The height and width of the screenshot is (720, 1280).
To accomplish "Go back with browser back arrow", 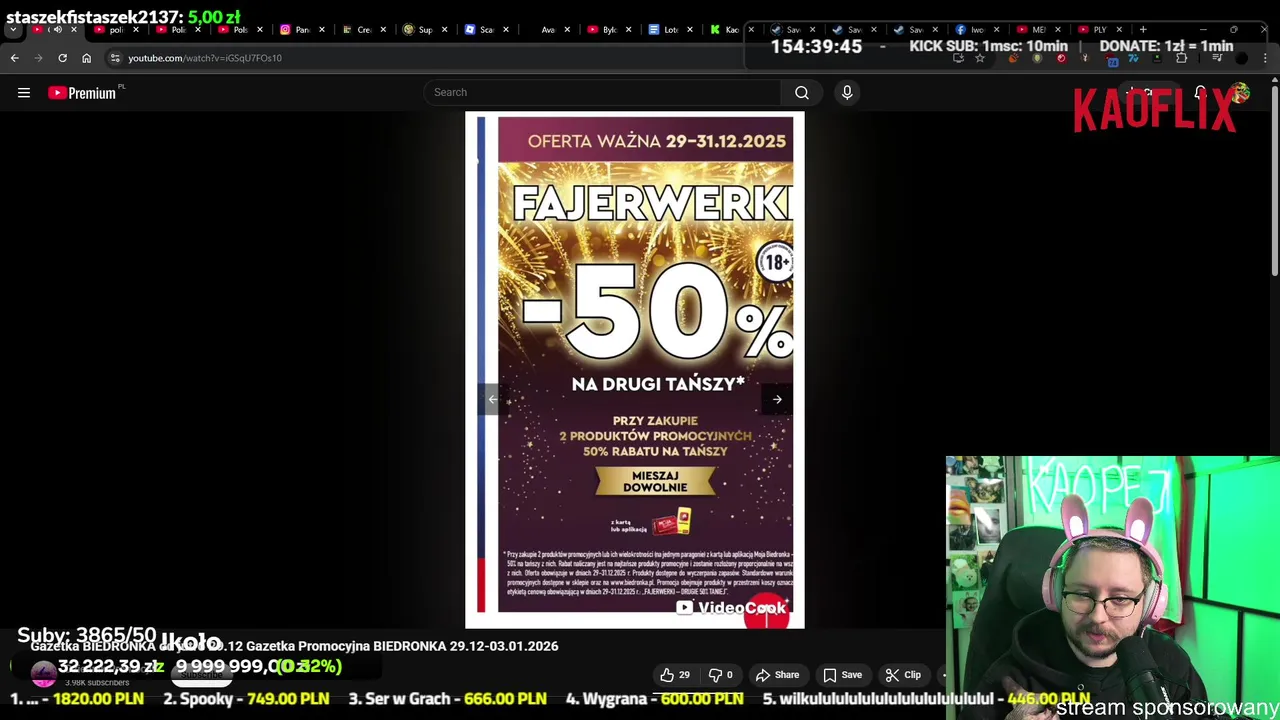I will click(x=15, y=58).
